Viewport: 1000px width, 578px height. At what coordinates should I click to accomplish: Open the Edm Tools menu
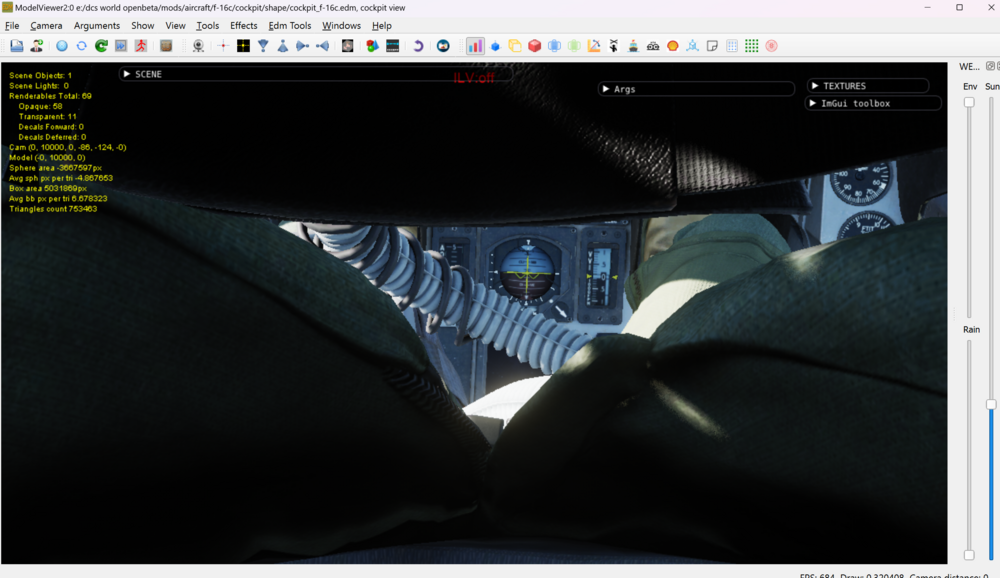(290, 26)
